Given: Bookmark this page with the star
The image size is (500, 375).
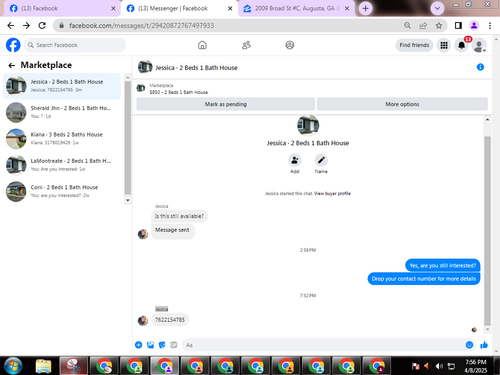Looking at the screenshot, I should click(439, 25).
